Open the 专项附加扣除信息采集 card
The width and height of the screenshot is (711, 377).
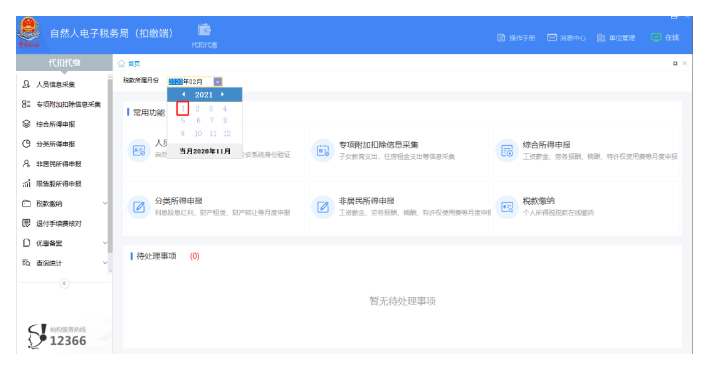tap(399, 151)
